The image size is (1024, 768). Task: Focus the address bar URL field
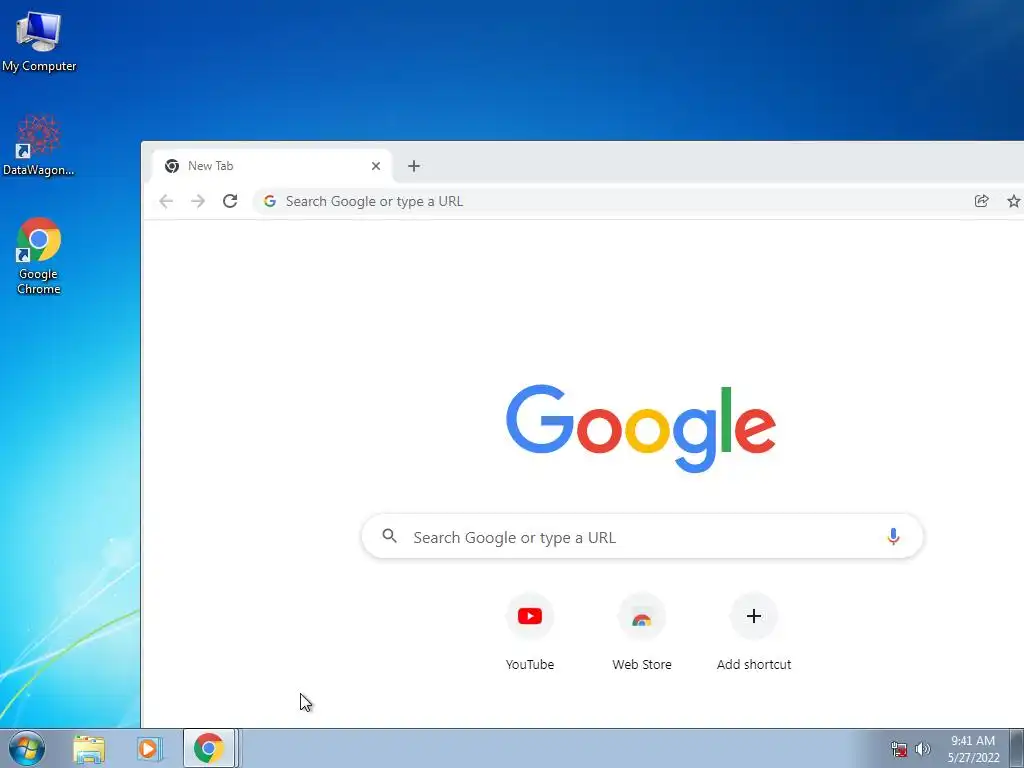click(x=614, y=201)
